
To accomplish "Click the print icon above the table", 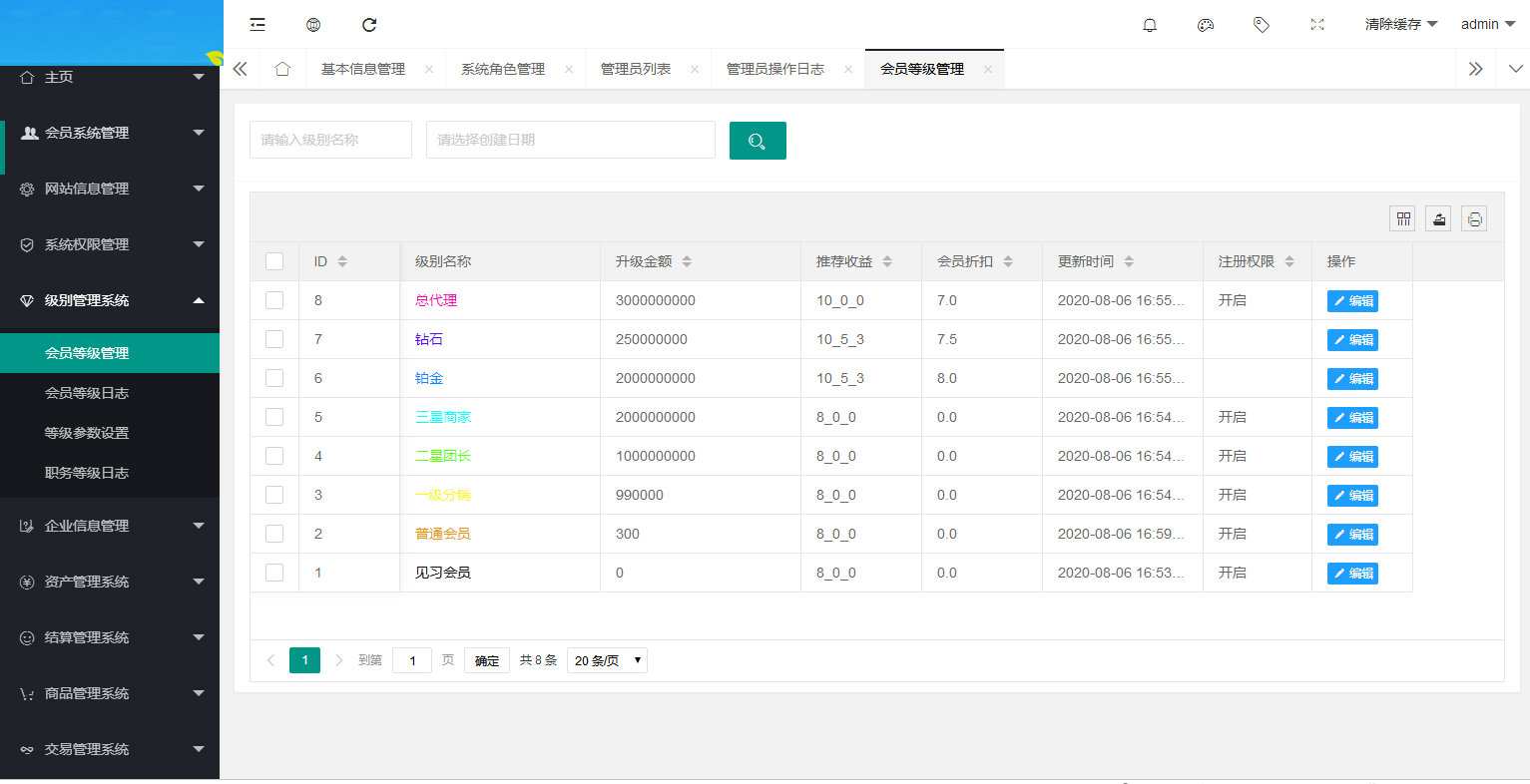I will pos(1473,217).
